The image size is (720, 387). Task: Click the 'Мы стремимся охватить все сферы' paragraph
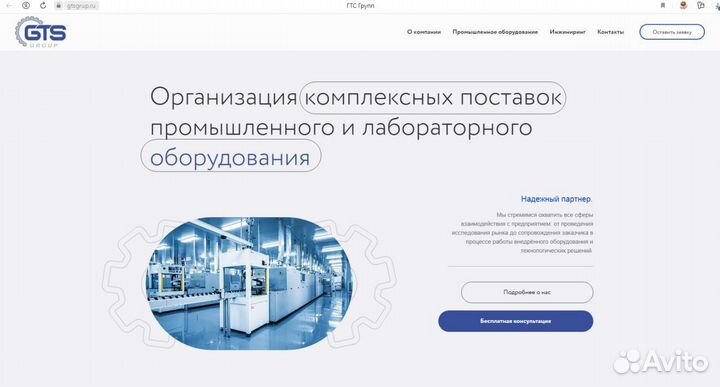523,232
